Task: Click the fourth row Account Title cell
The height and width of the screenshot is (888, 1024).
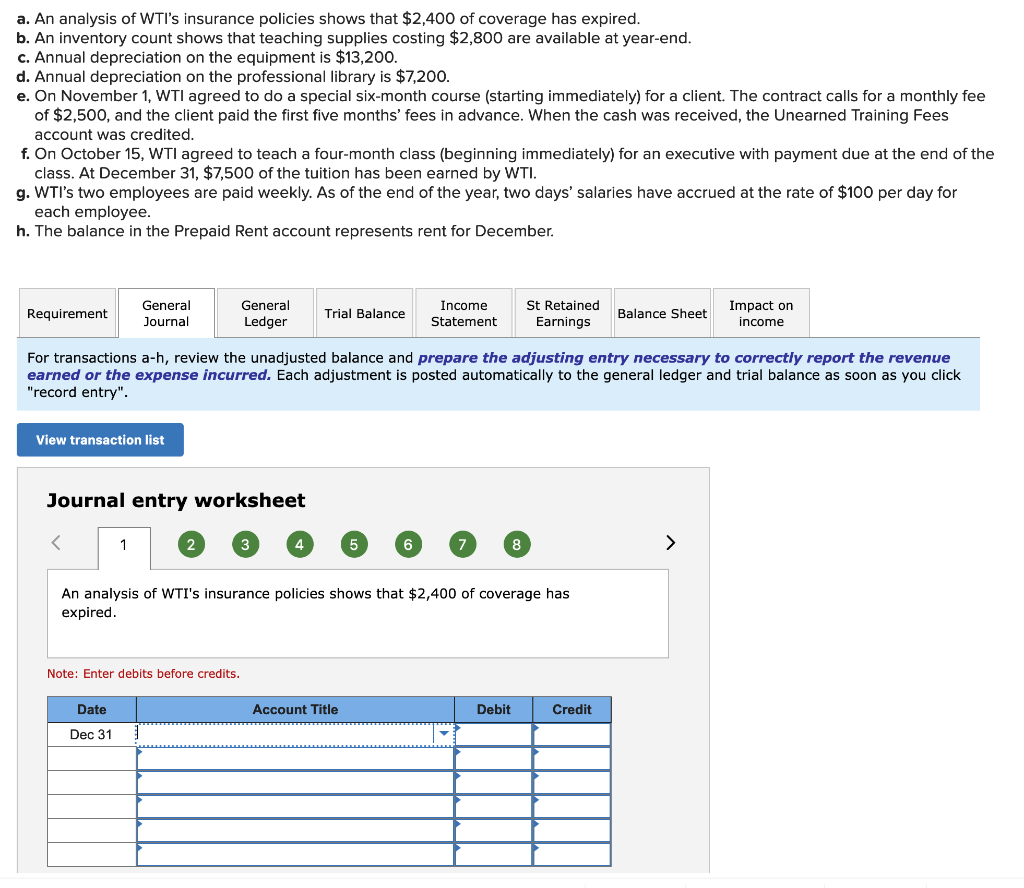Action: (295, 807)
